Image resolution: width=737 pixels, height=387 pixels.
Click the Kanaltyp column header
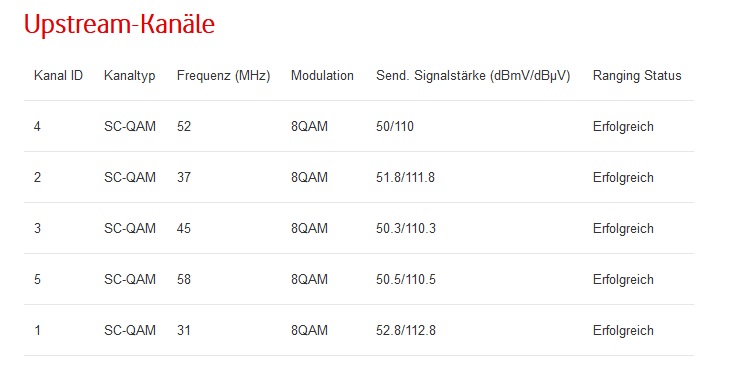pyautogui.click(x=130, y=76)
